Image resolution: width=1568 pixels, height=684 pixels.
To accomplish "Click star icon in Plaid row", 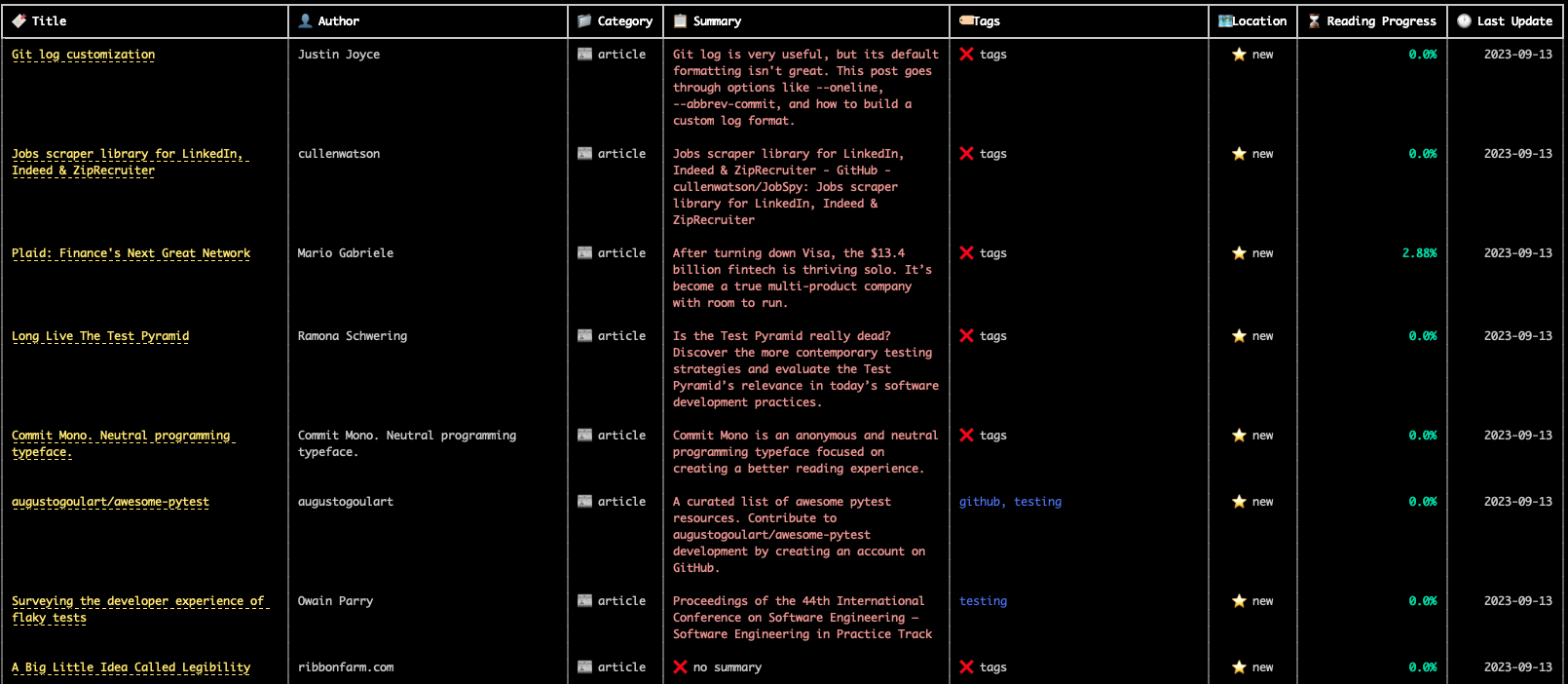I will [1239, 253].
